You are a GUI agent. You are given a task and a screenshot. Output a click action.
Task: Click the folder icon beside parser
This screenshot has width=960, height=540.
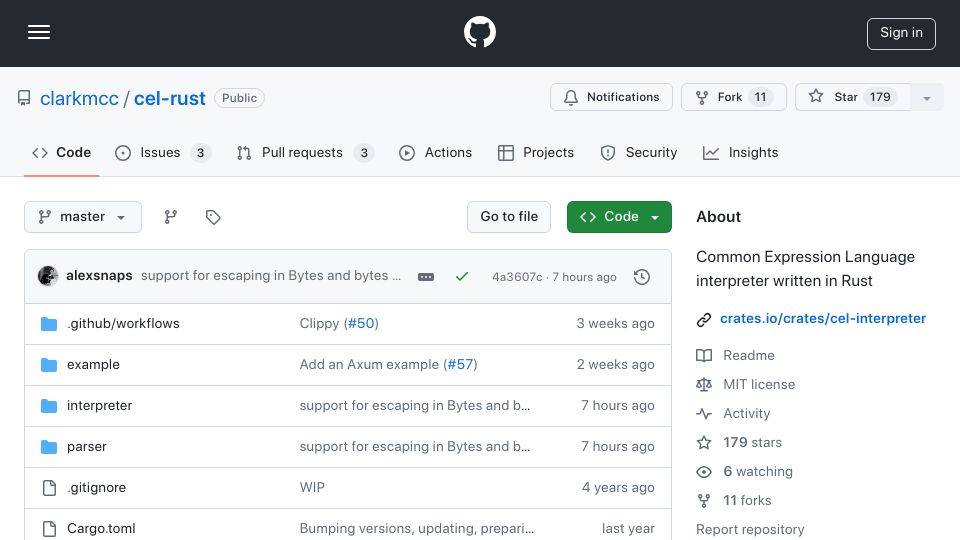pyautogui.click(x=49, y=447)
